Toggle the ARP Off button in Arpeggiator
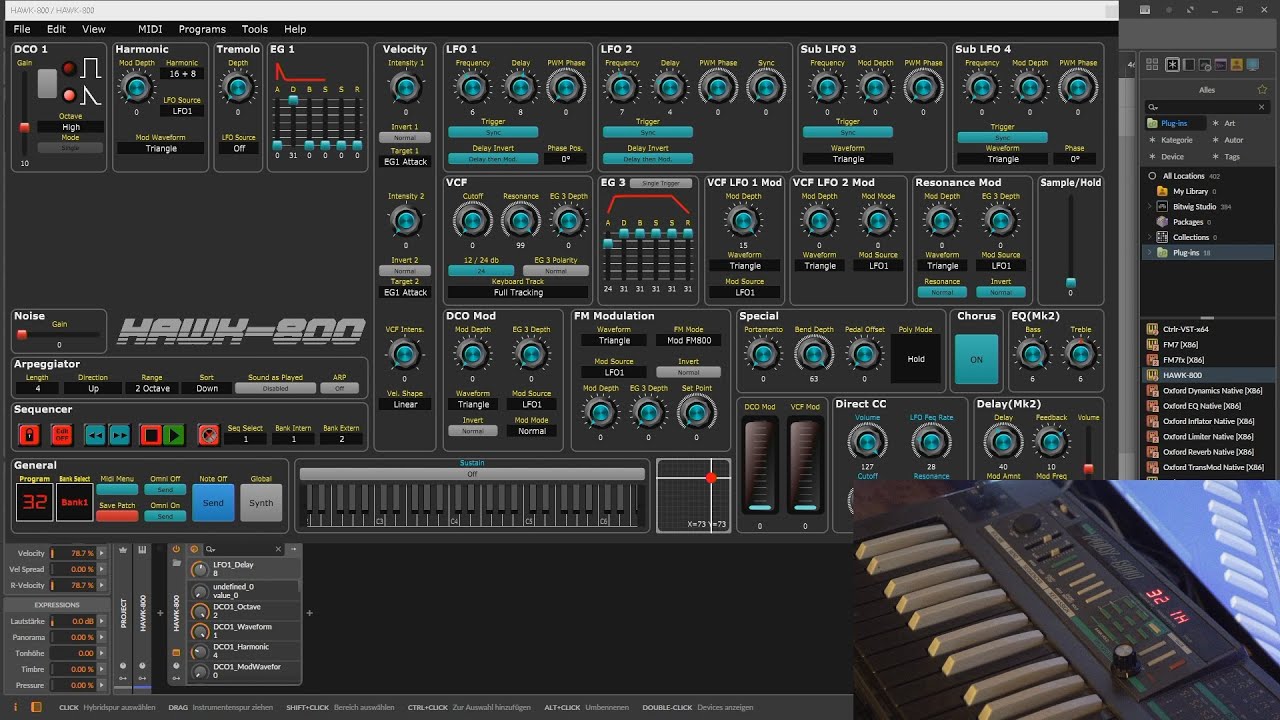The height and width of the screenshot is (720, 1280). 339,388
